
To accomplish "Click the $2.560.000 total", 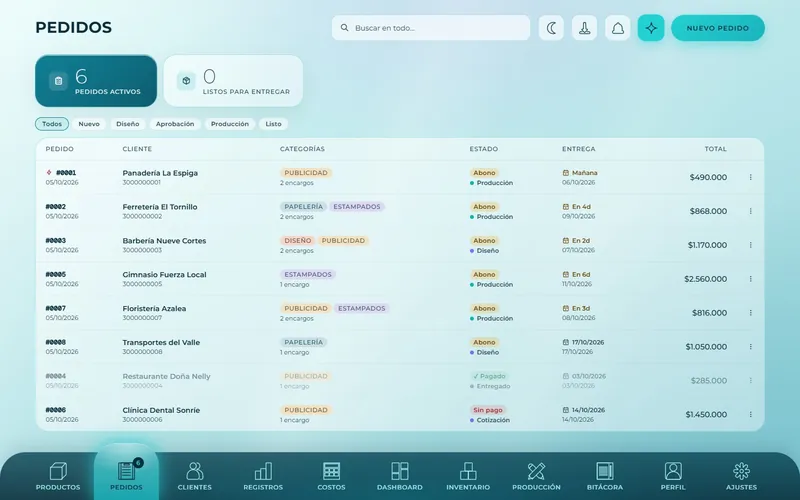I will pyautogui.click(x=706, y=279).
